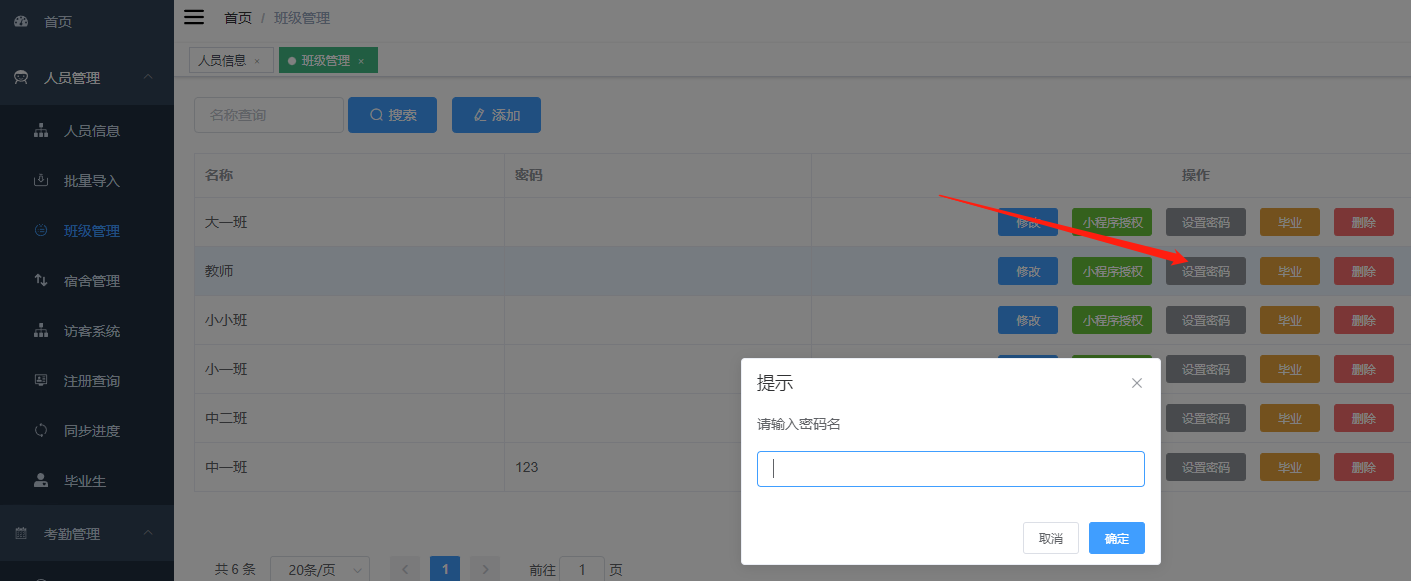Expand the 考勤管理 sidebar section

click(x=148, y=533)
